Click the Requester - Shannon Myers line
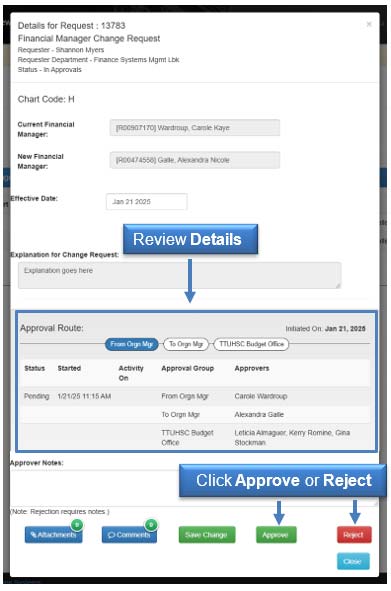Image resolution: width=391 pixels, height=591 pixels. tap(61, 50)
